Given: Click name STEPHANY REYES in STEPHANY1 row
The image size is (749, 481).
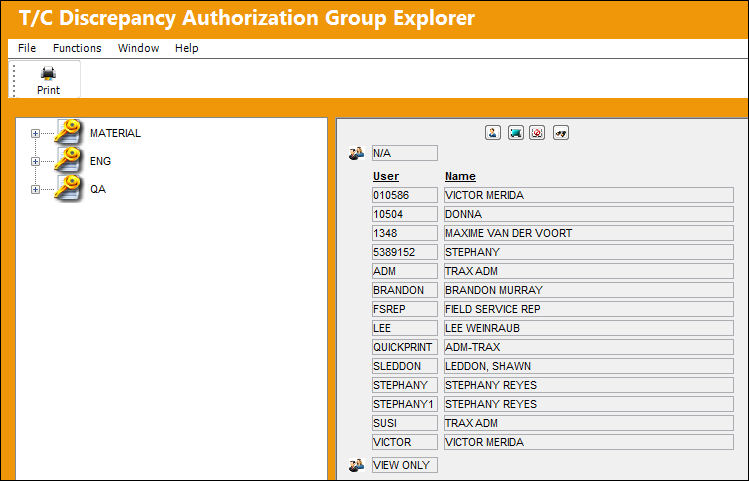Looking at the screenshot, I should click(x=588, y=404).
